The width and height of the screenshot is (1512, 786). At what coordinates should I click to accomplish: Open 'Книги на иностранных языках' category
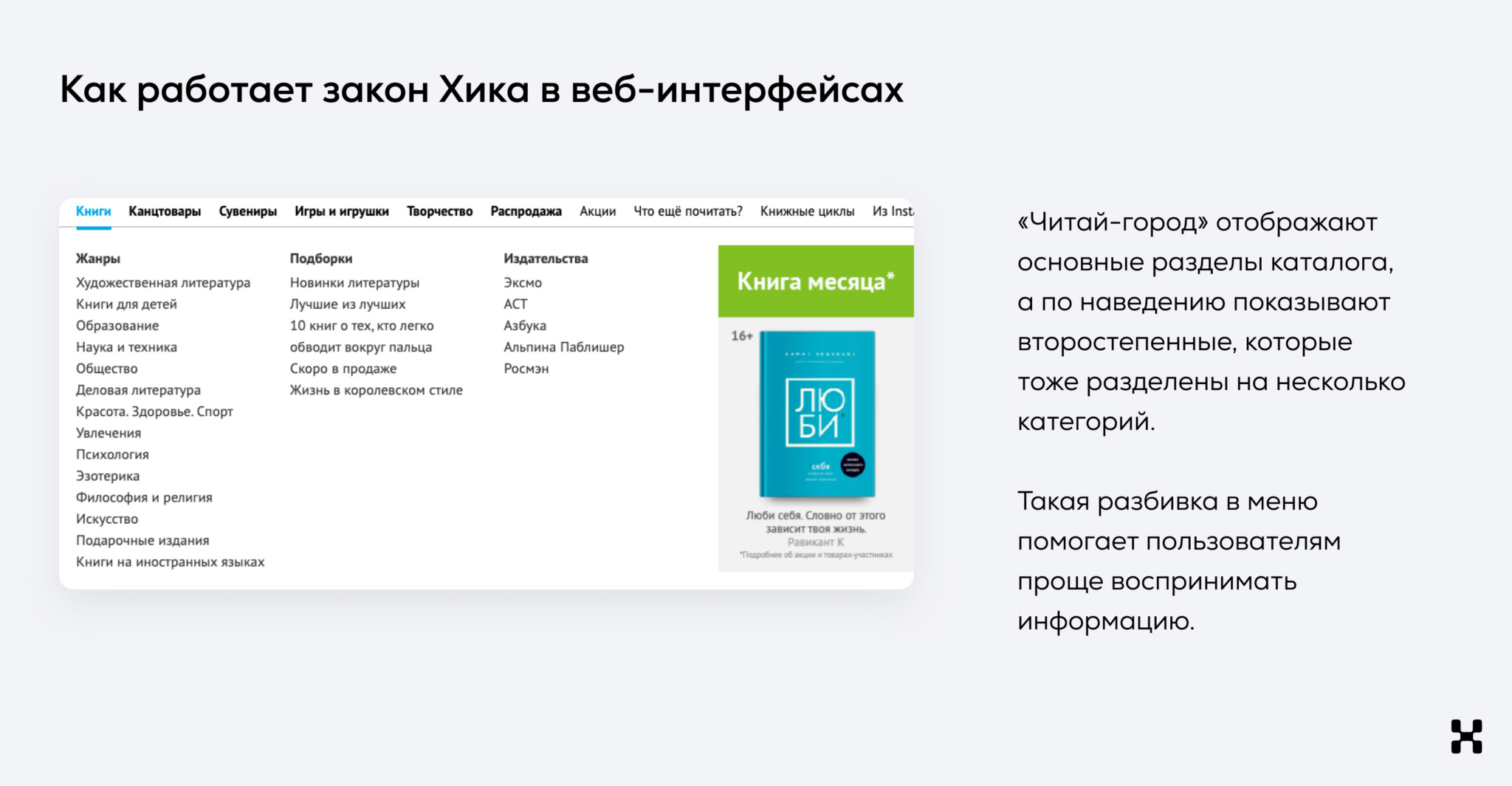[x=171, y=561]
